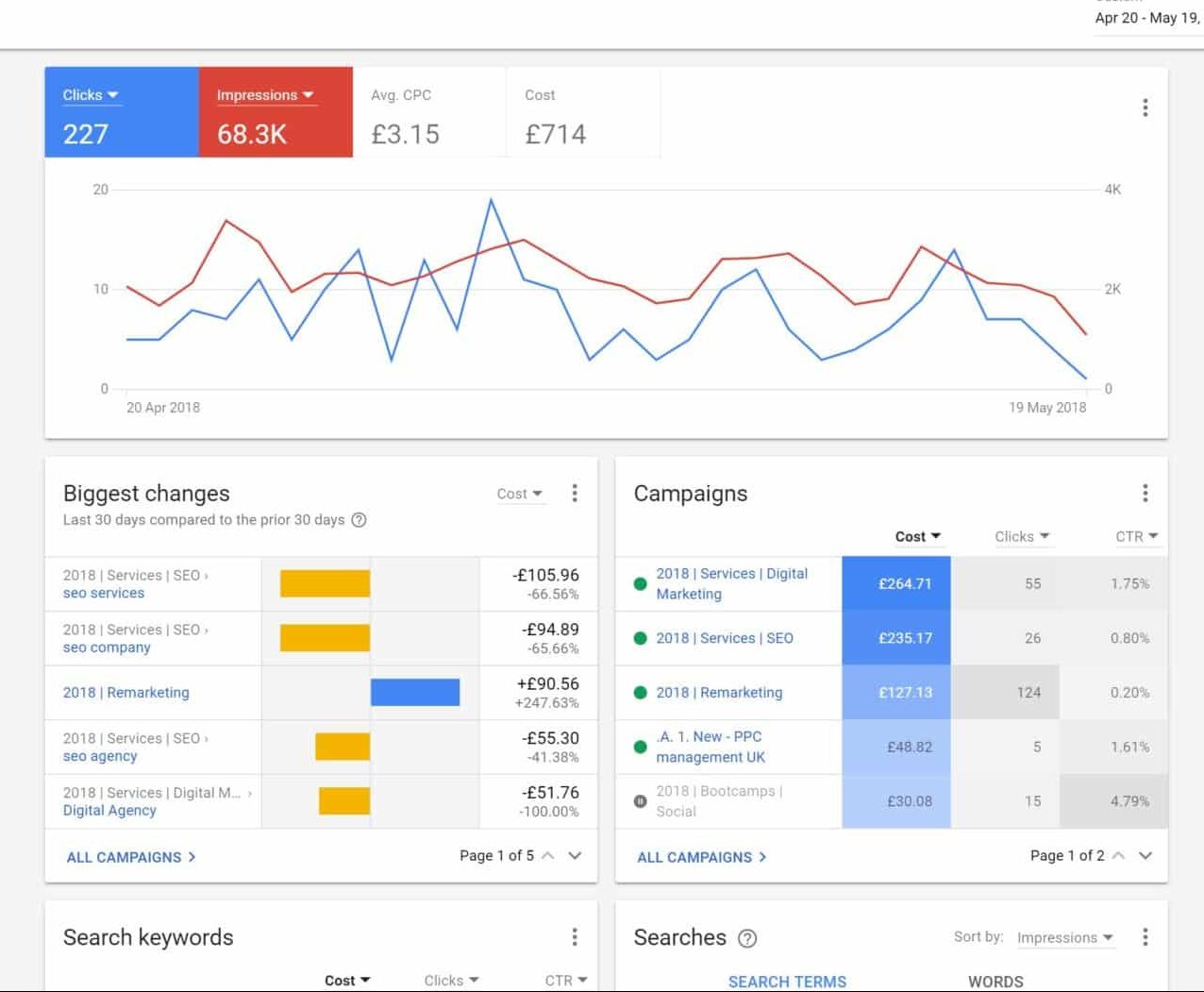
Task: Open Cost dropdown in Biggest changes
Action: (520, 494)
